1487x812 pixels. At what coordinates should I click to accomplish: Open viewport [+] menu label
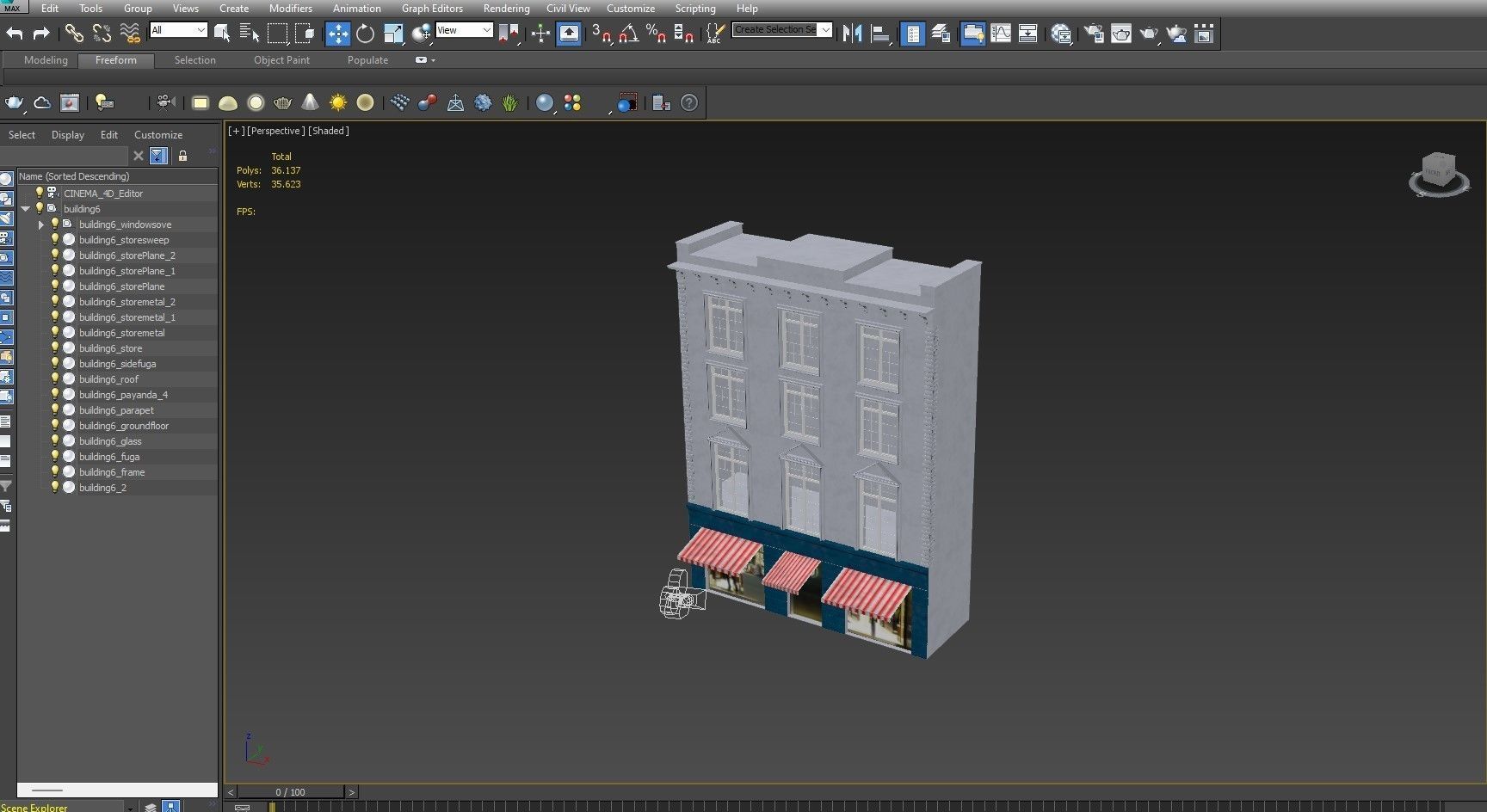click(236, 131)
